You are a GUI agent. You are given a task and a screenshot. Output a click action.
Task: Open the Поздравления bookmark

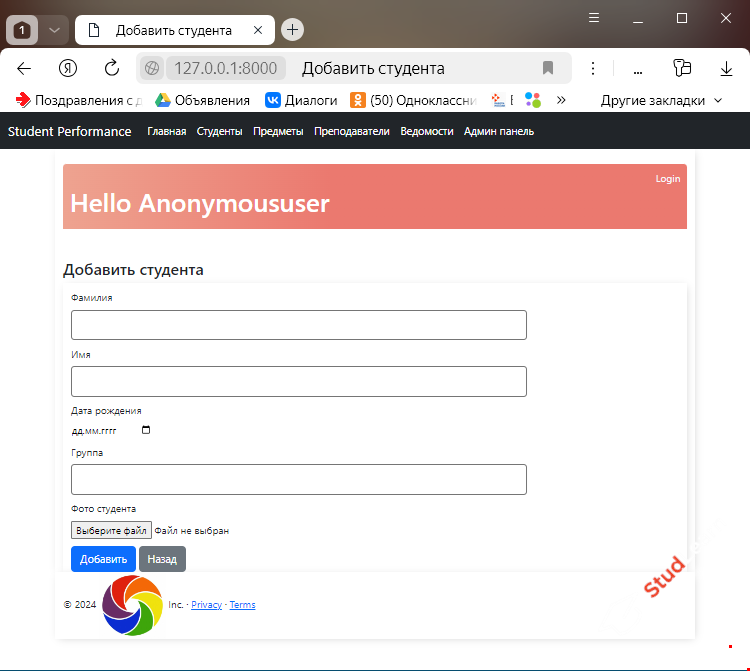(x=79, y=100)
